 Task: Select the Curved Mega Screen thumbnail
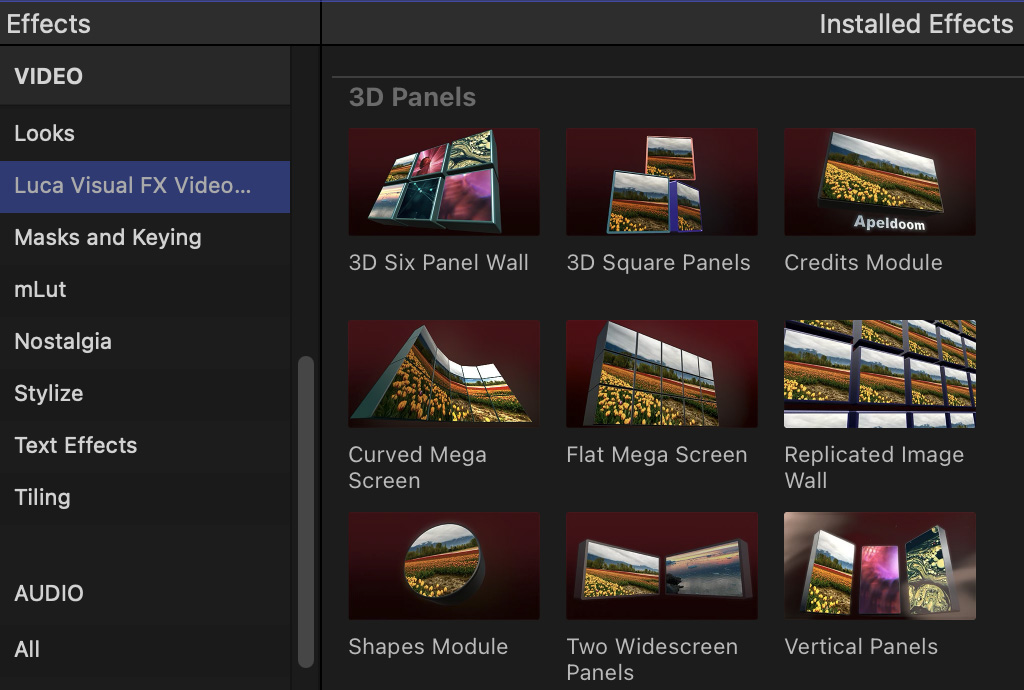tap(443, 373)
